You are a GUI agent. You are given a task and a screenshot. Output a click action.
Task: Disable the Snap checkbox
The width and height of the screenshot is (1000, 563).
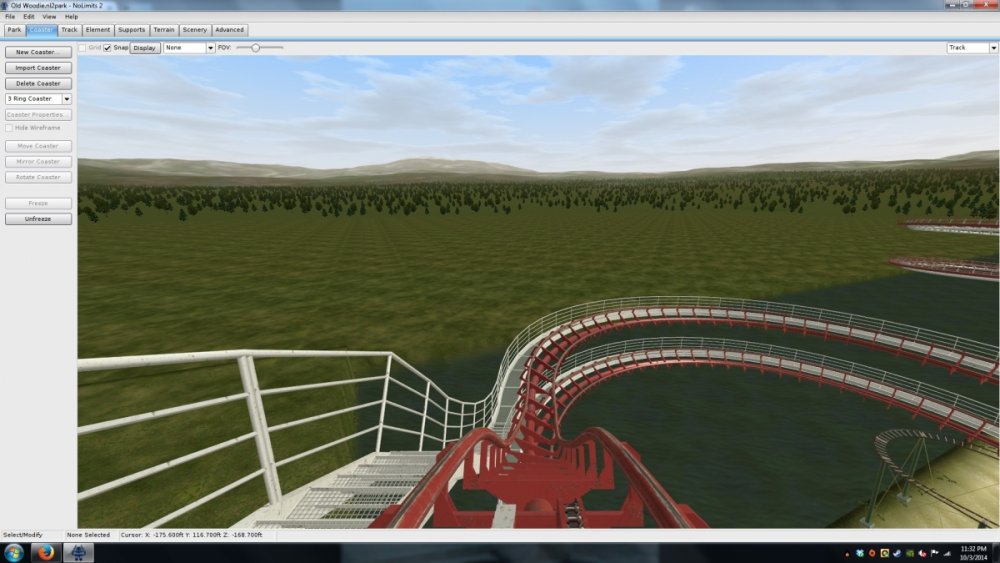coord(107,47)
